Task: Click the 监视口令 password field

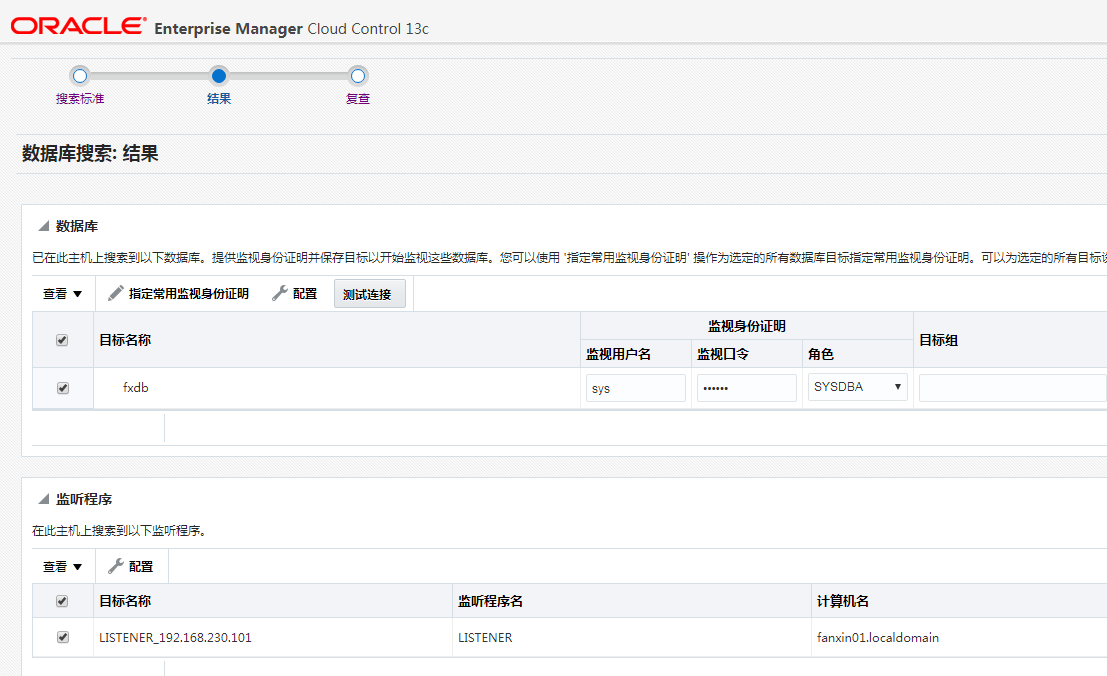Action: click(x=746, y=386)
